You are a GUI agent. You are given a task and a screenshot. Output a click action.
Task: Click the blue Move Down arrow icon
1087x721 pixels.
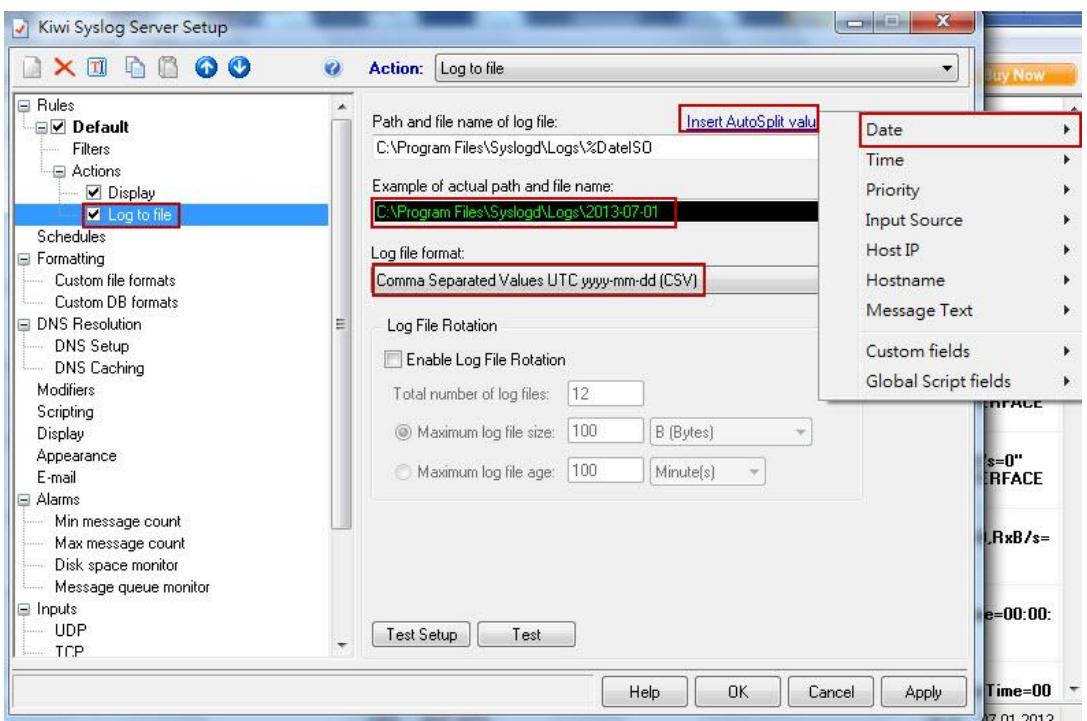[x=239, y=67]
